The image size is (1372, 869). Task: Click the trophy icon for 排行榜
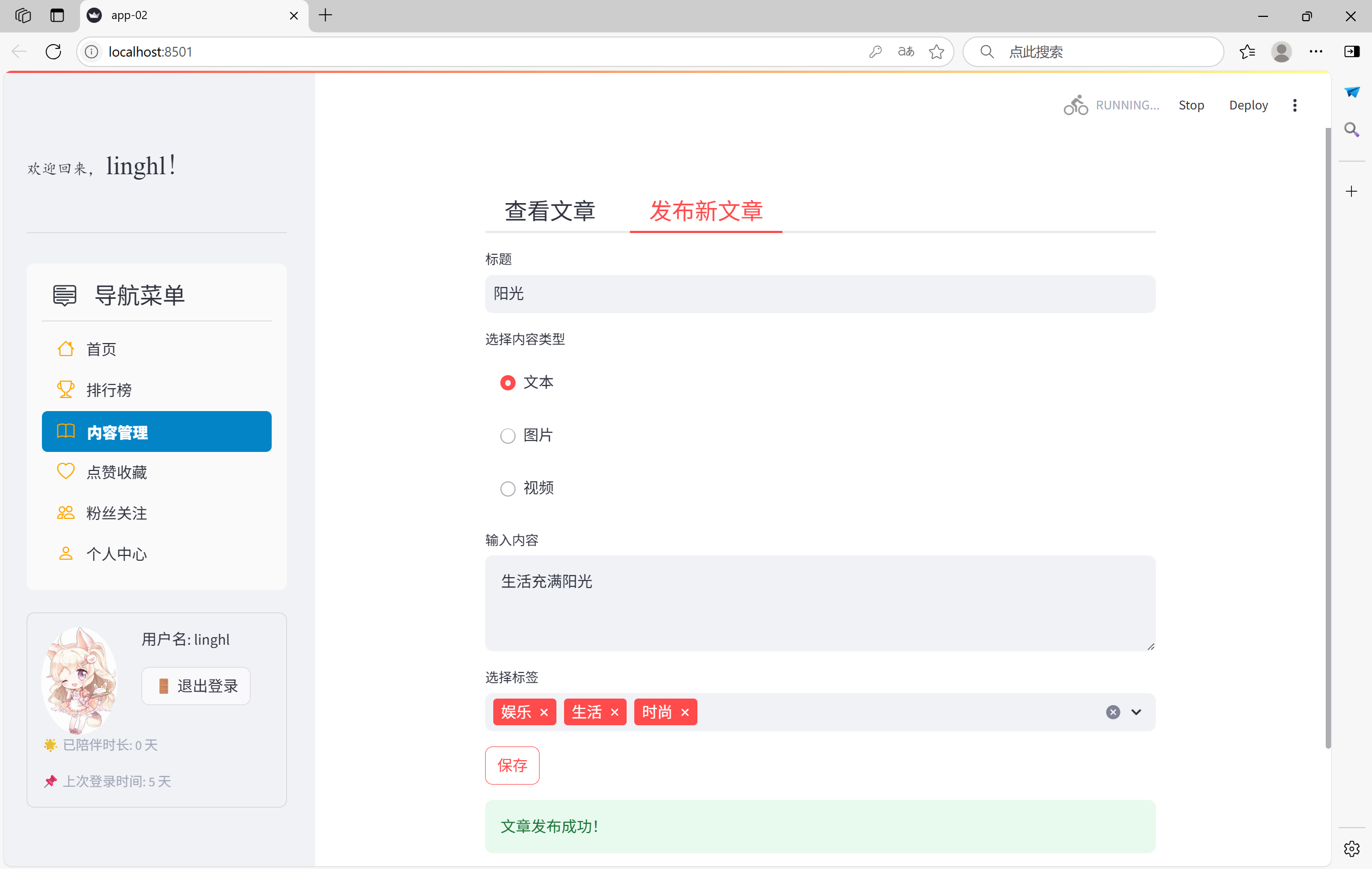click(65, 390)
